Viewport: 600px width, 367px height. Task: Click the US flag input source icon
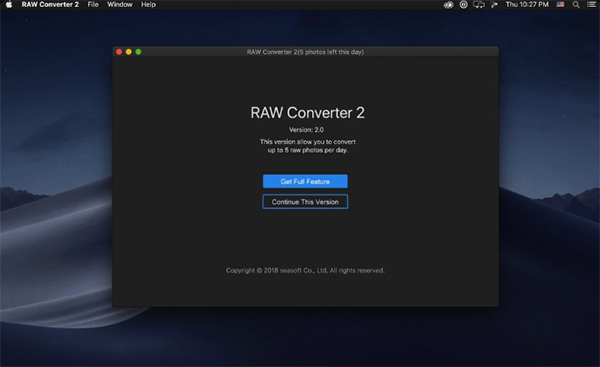pos(560,5)
